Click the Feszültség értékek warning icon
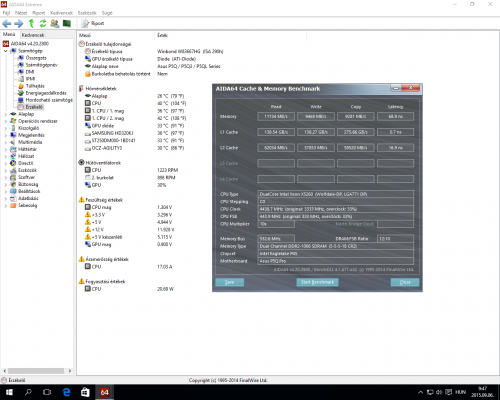 point(81,199)
